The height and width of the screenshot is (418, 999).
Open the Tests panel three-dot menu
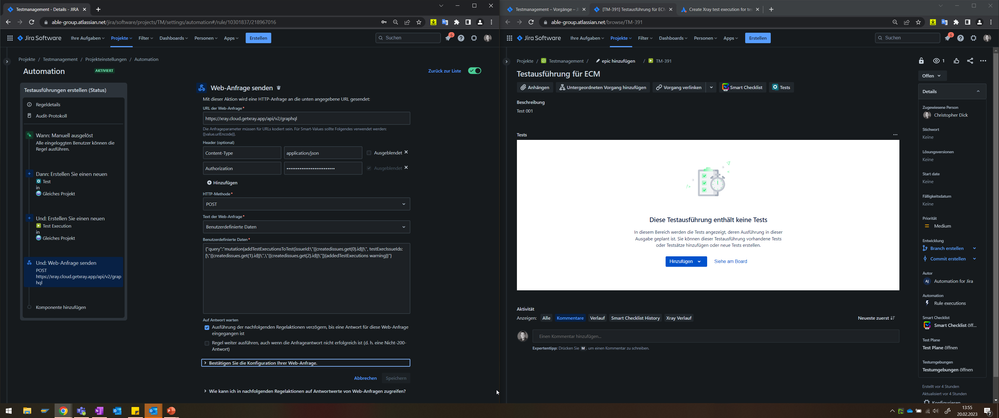(x=895, y=135)
